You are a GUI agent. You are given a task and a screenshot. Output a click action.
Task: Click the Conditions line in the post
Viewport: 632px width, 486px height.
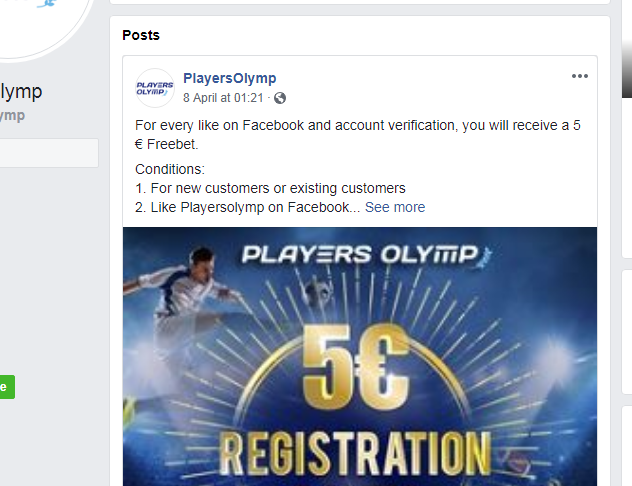click(168, 169)
